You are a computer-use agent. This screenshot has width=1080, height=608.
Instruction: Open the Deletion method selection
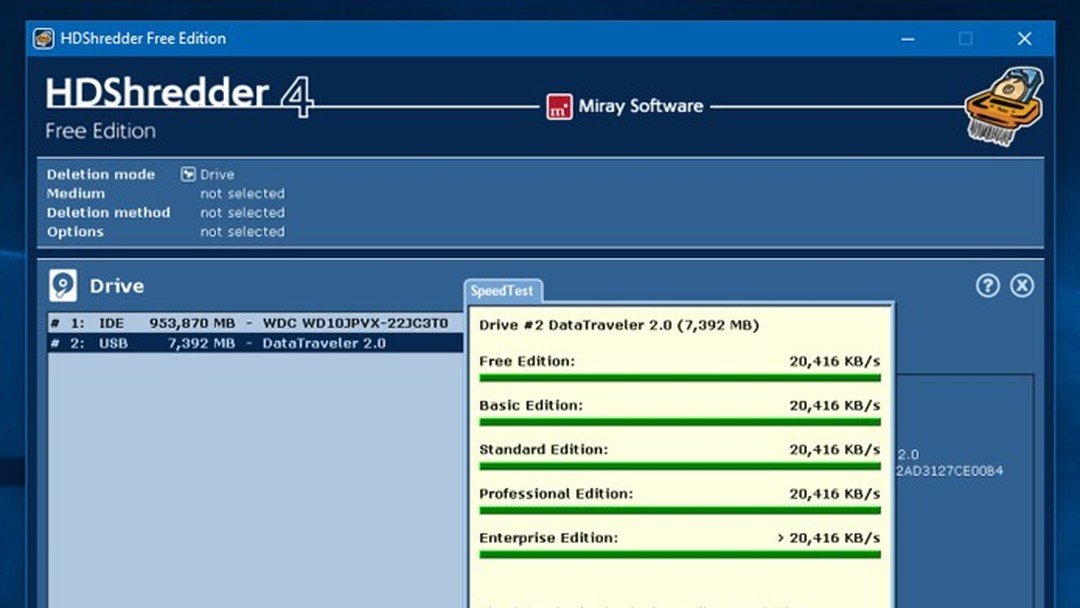[242, 212]
